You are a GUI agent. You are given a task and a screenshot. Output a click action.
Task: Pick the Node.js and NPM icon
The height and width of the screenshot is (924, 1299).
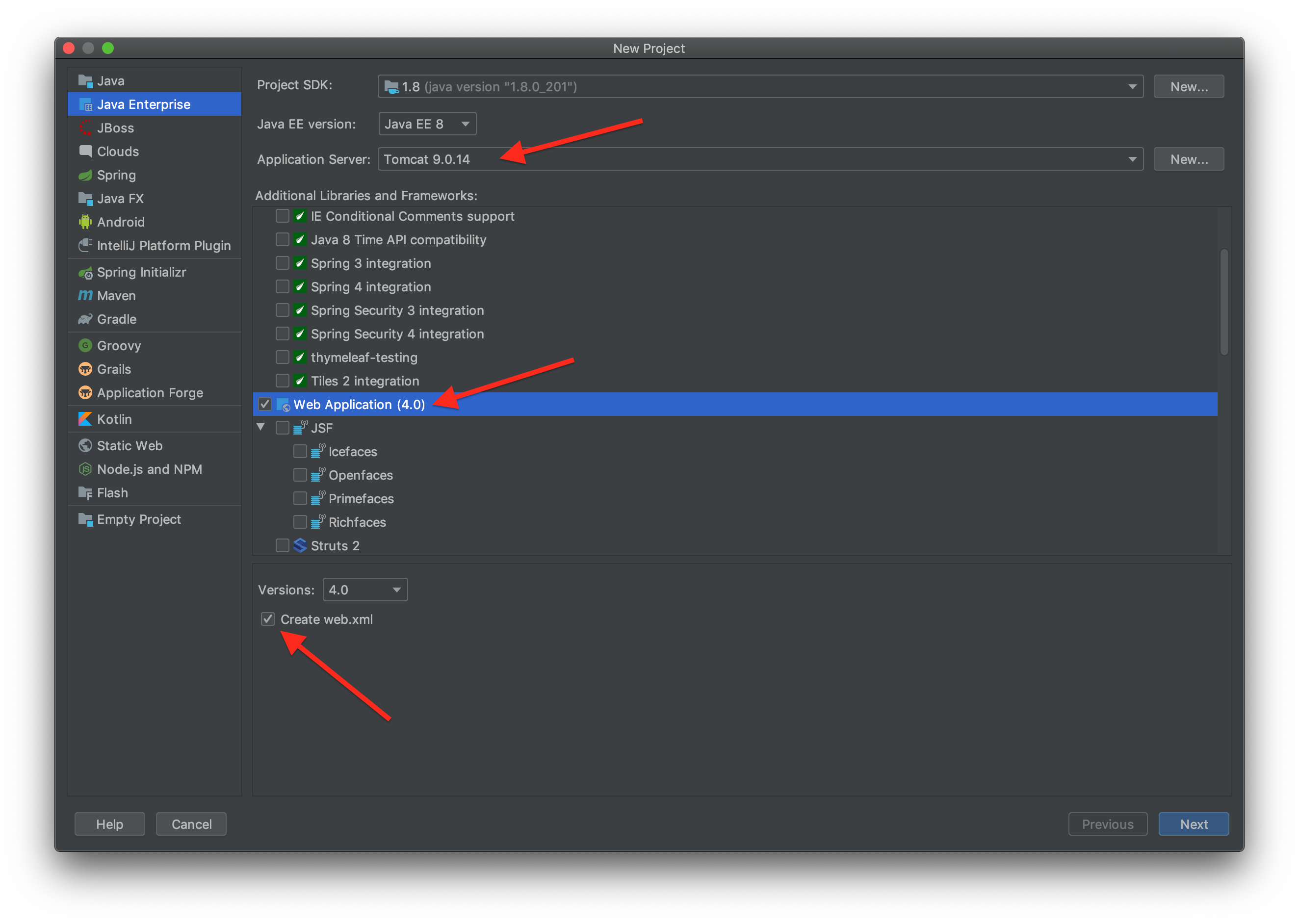tap(85, 469)
